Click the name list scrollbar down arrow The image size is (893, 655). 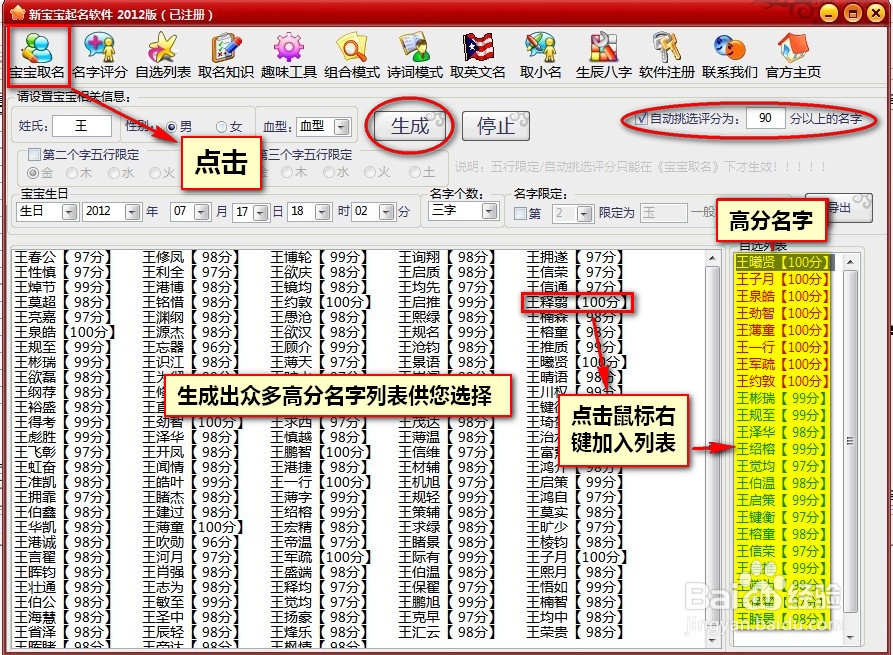coord(712,640)
